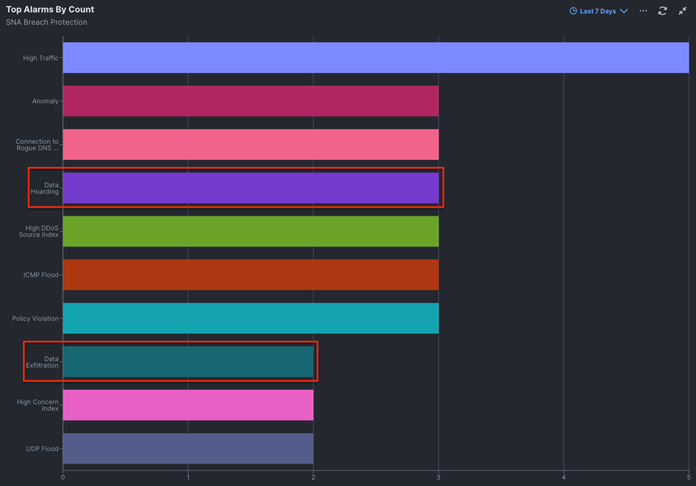696x486 pixels.
Task: Click the ICMP Flood axis label
Action: [41, 275]
